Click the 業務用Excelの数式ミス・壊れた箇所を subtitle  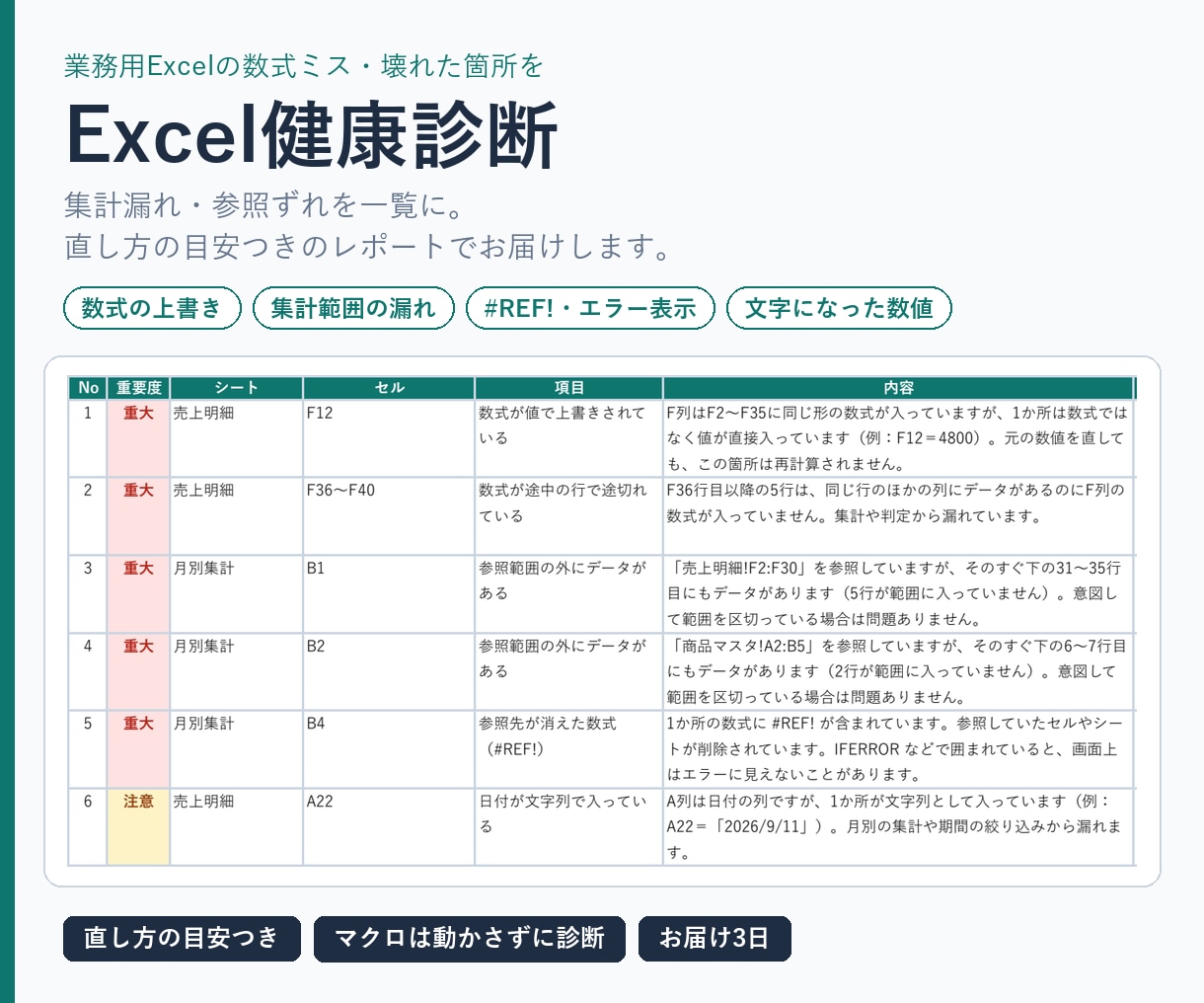pos(304,66)
